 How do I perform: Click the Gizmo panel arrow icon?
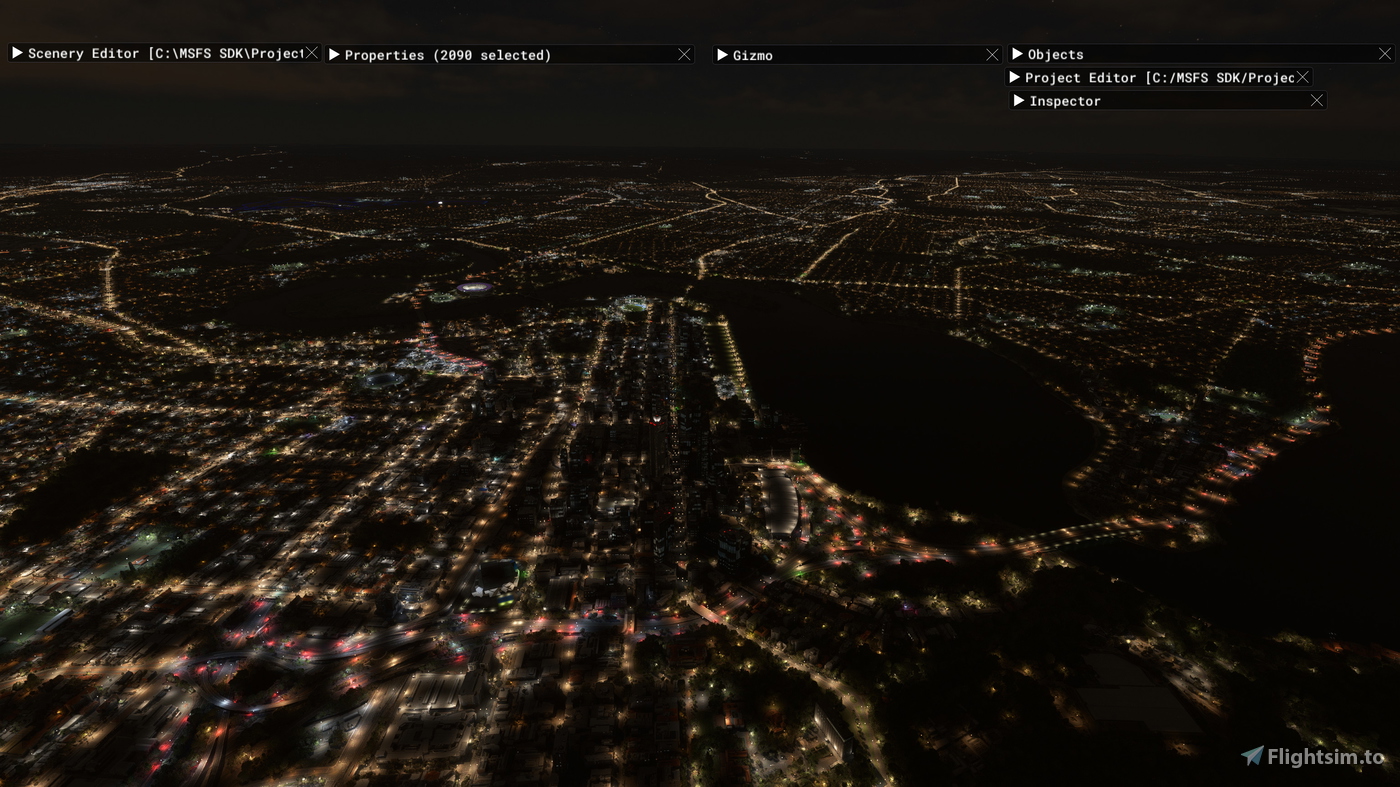[722, 55]
